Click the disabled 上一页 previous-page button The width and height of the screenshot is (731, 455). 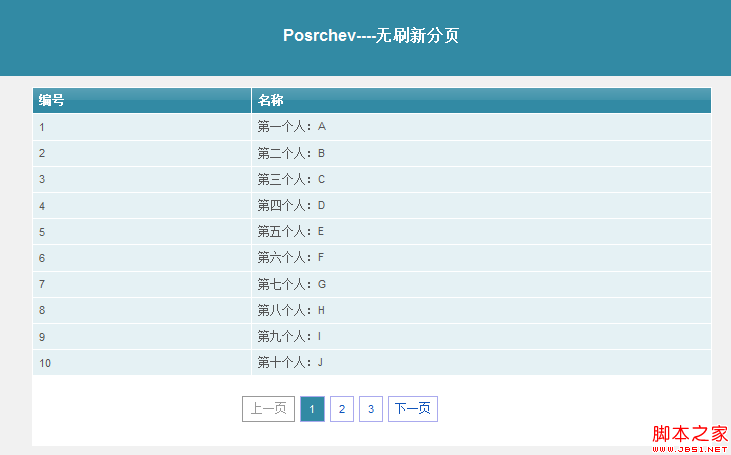pos(268,409)
